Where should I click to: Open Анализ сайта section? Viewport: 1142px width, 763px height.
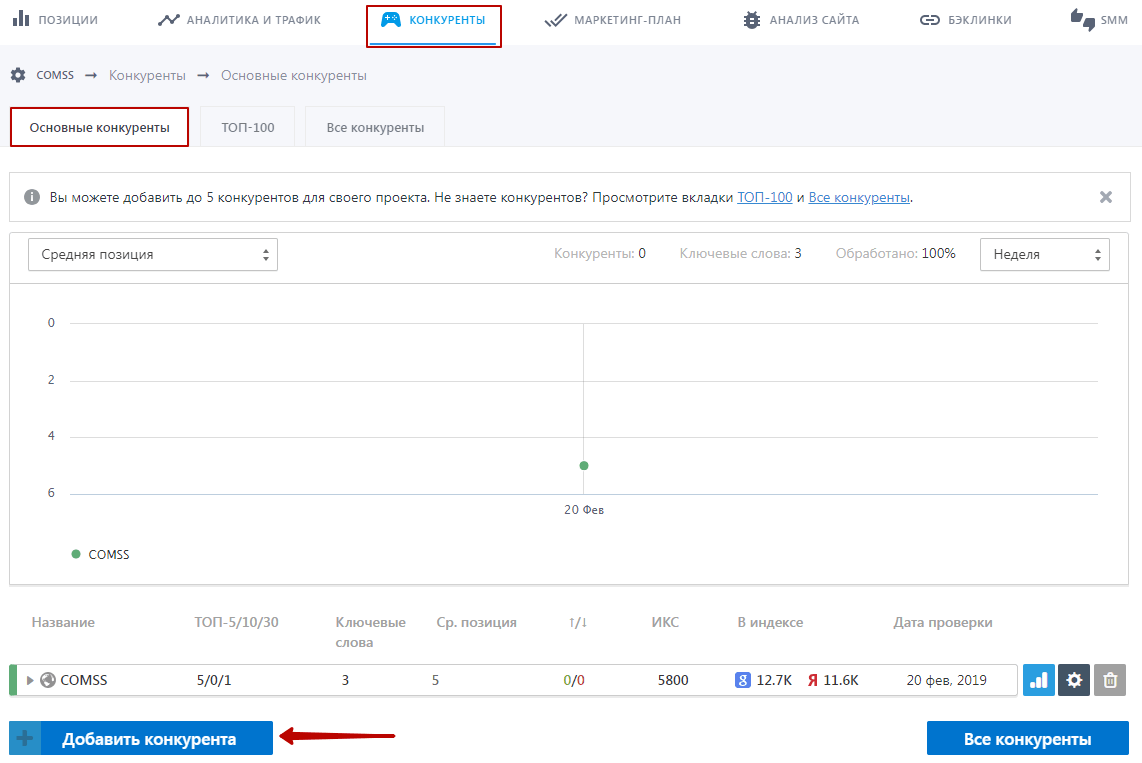click(800, 20)
